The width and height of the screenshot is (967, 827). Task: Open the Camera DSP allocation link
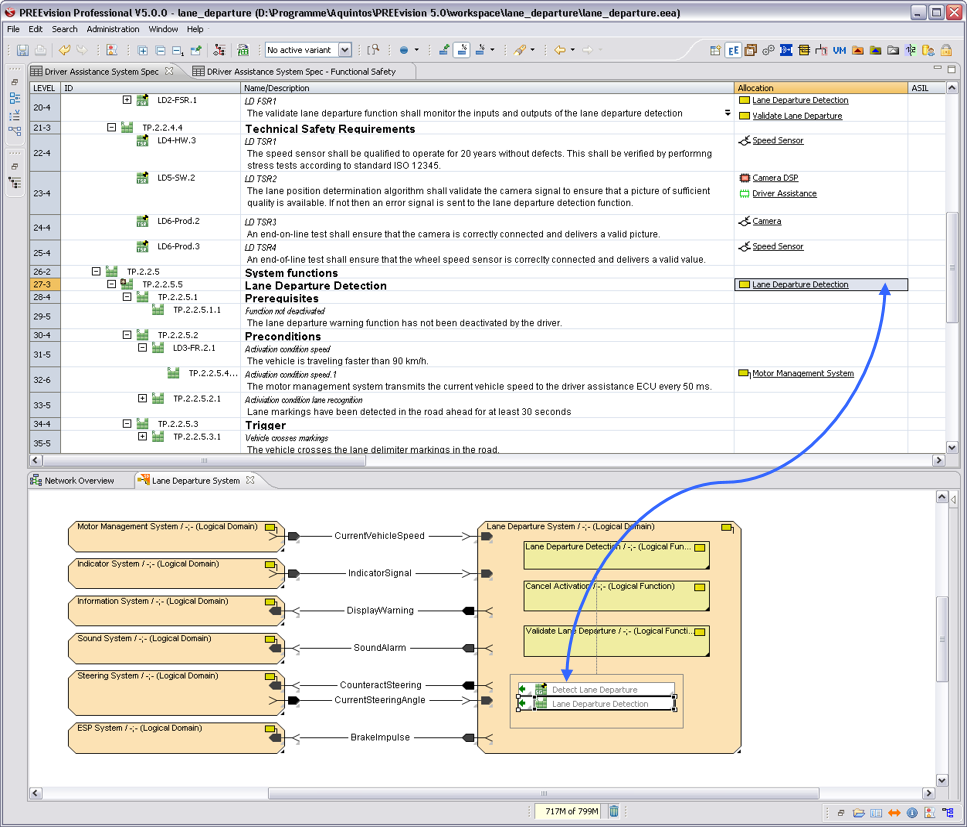[775, 178]
